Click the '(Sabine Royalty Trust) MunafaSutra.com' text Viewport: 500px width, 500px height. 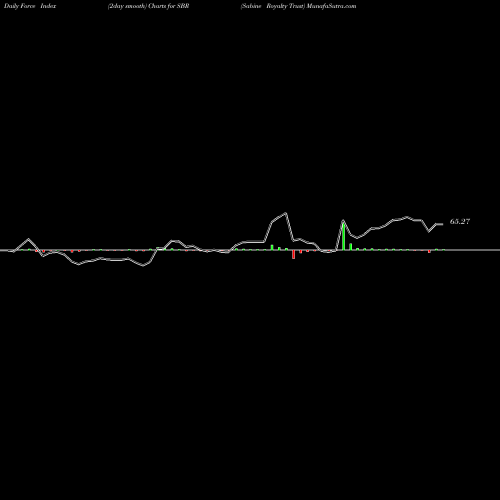298,6
